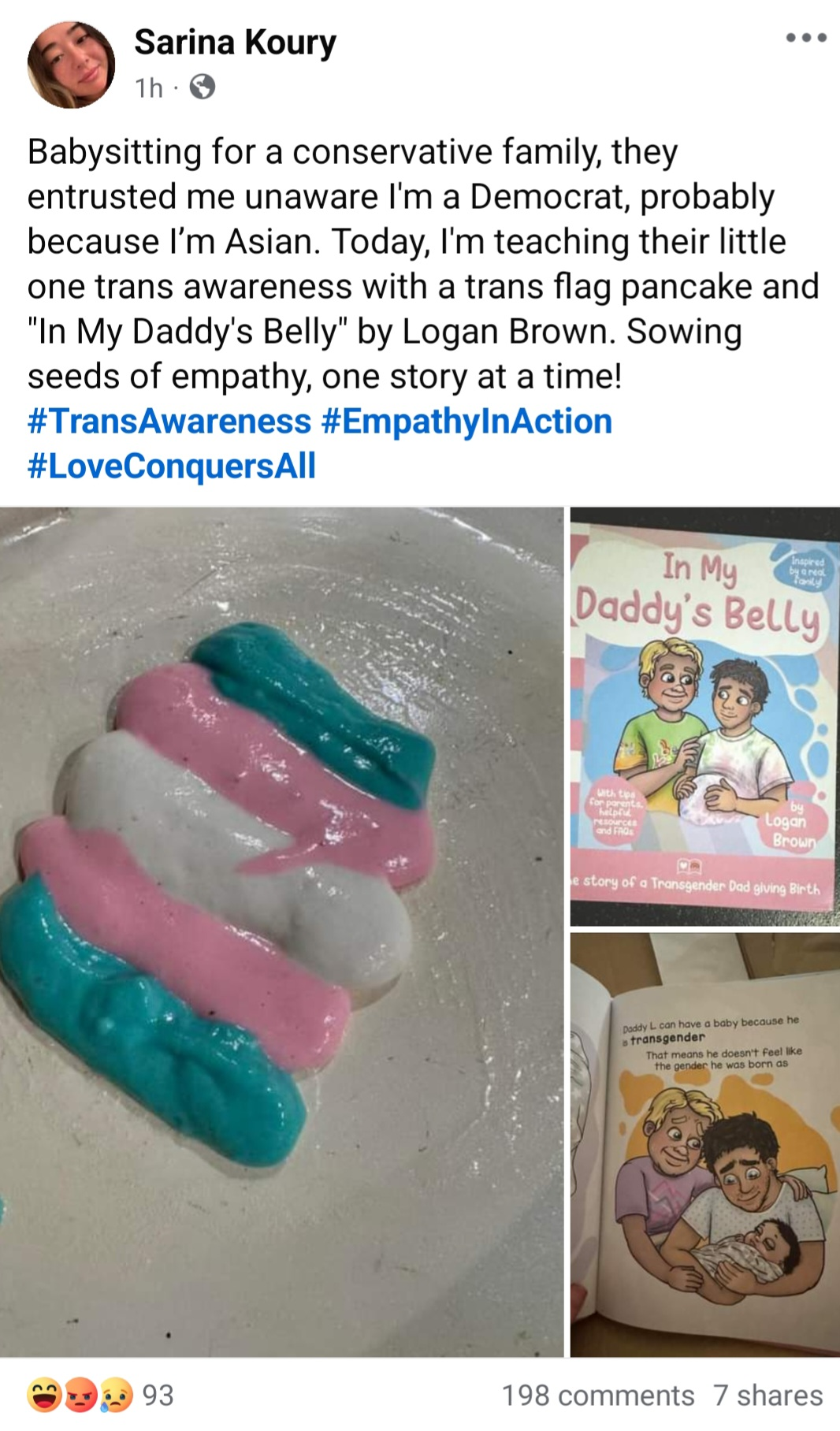Open the #TransAwareness hashtag
The image size is (840, 1431).
(169, 422)
